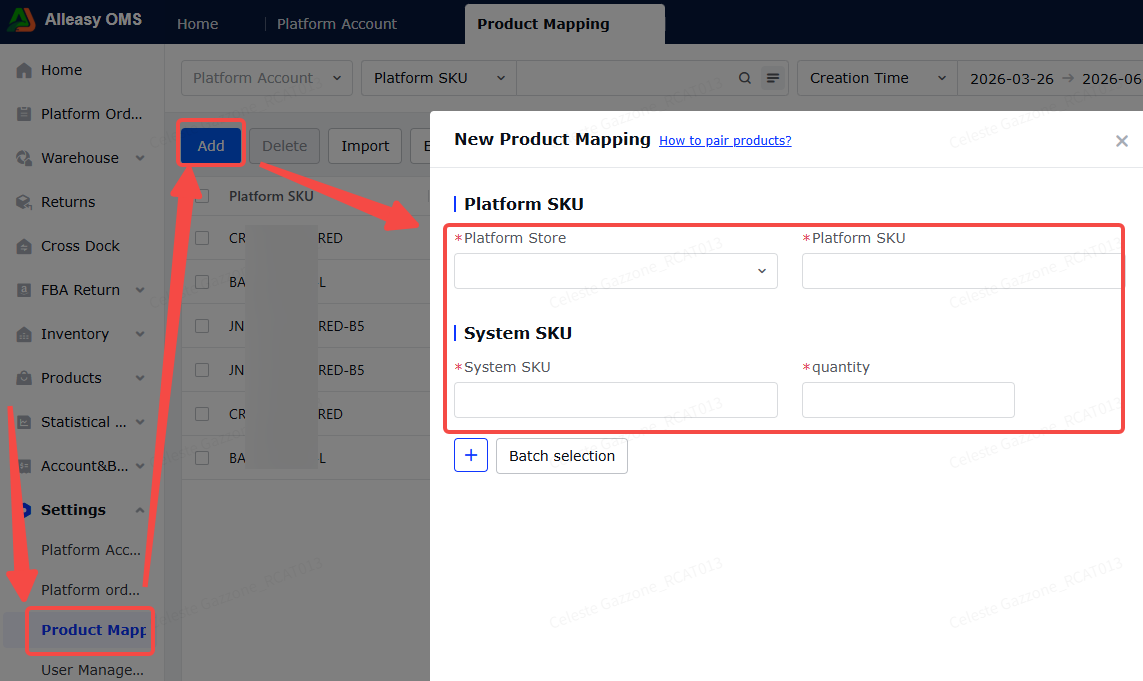The height and width of the screenshot is (681, 1143).
Task: Open Home from the sidebar
Action: point(61,70)
